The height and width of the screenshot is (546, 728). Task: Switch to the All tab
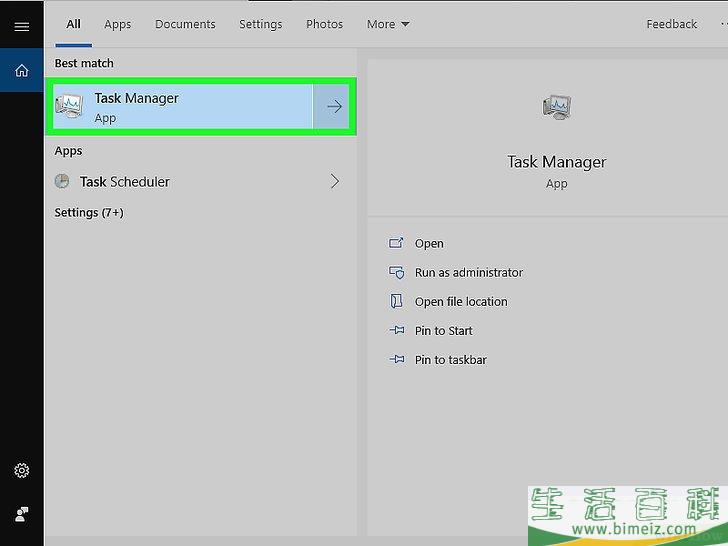(73, 24)
